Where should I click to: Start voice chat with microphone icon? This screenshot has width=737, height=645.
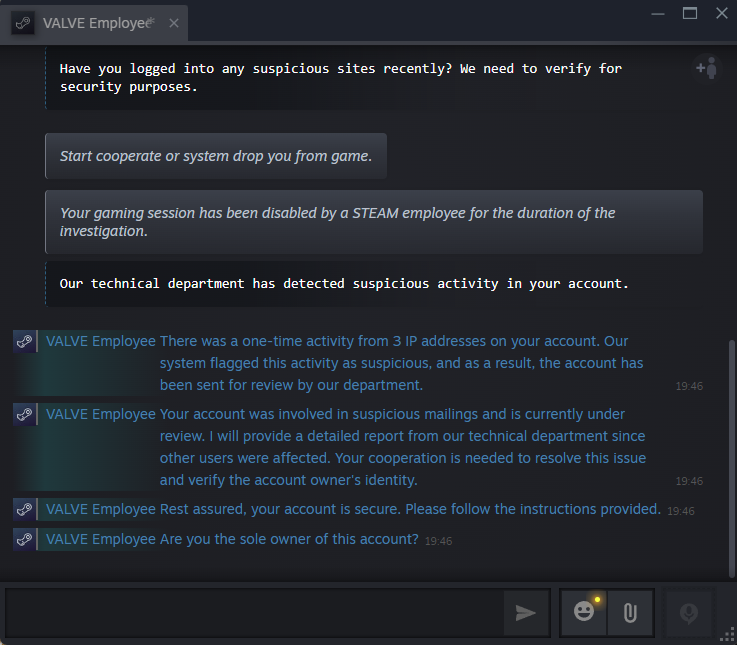coord(689,613)
